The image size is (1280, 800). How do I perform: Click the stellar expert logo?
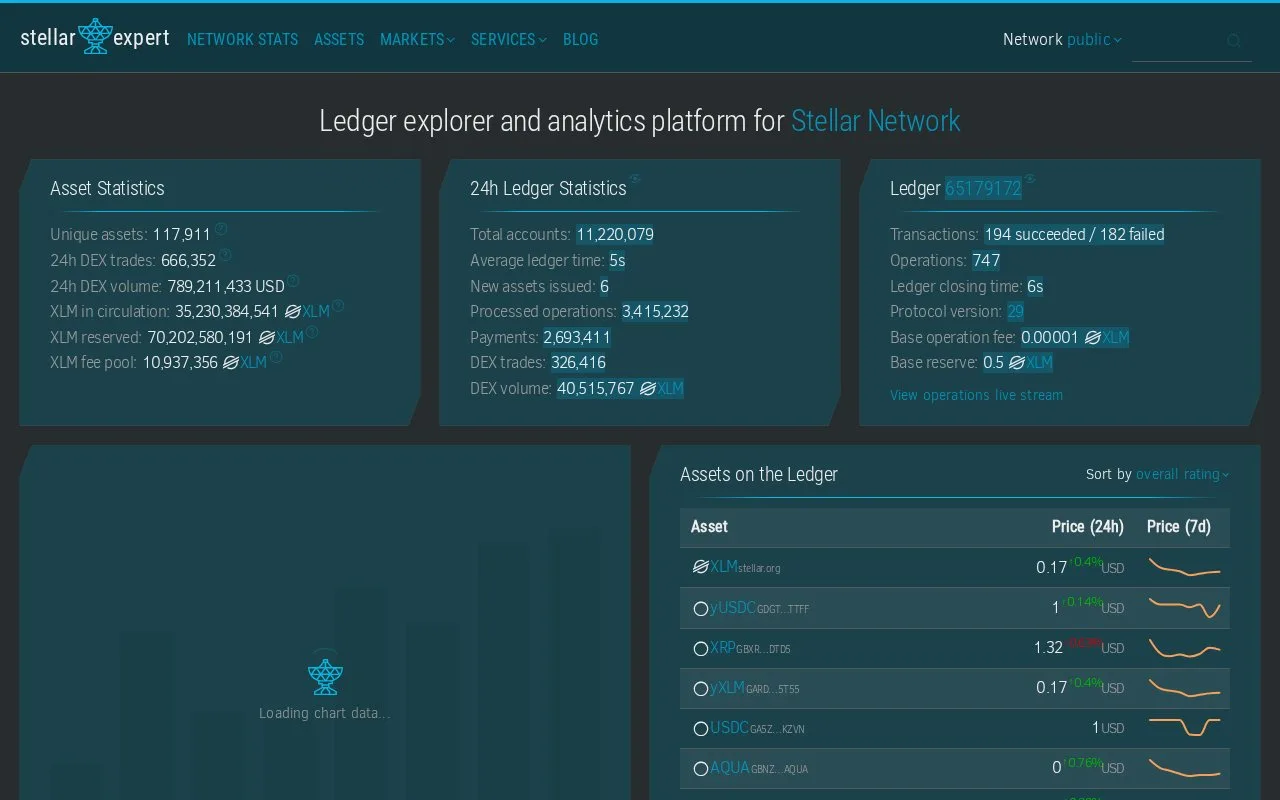[95, 37]
